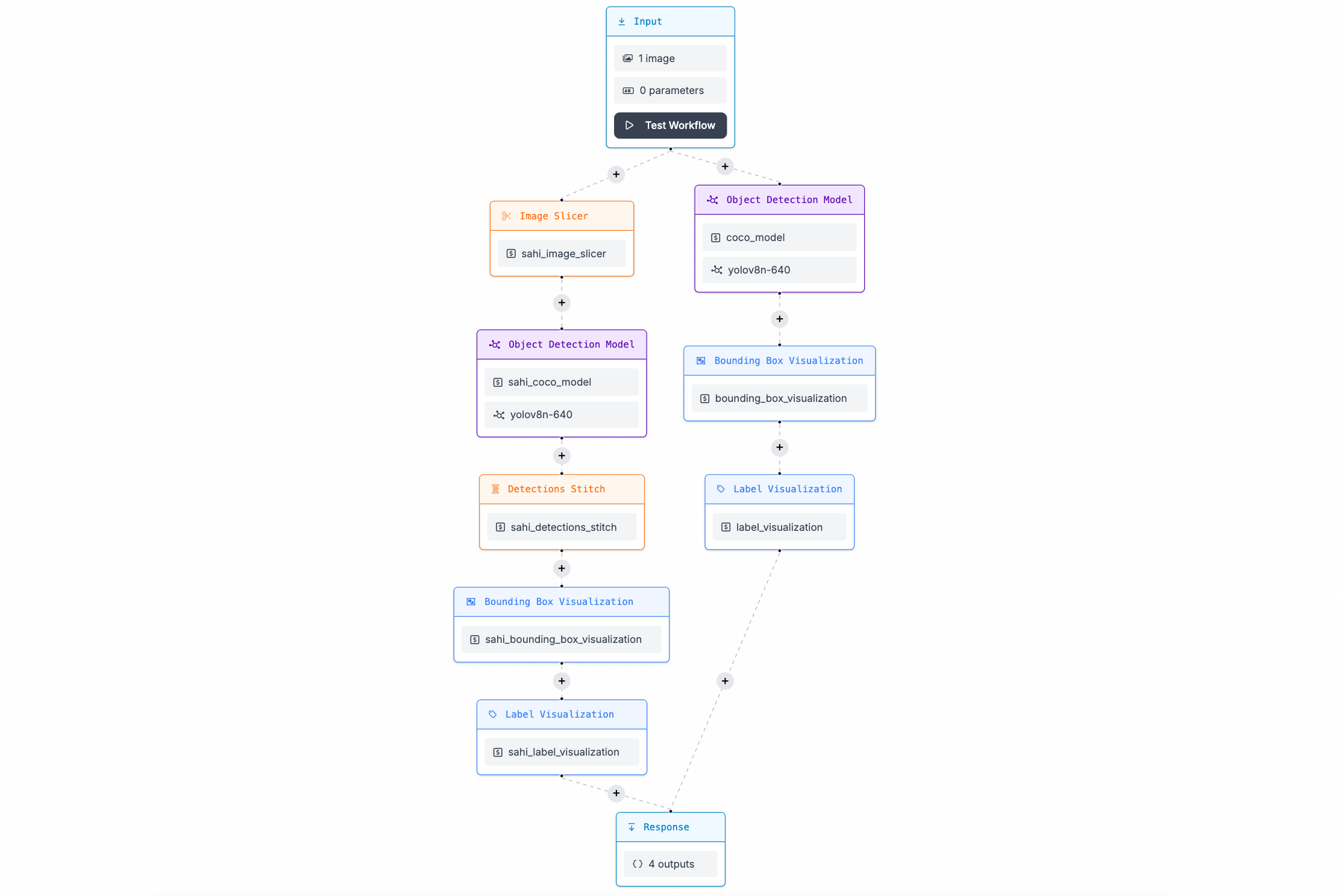Click the plus below Detections Stitch

coord(561,568)
